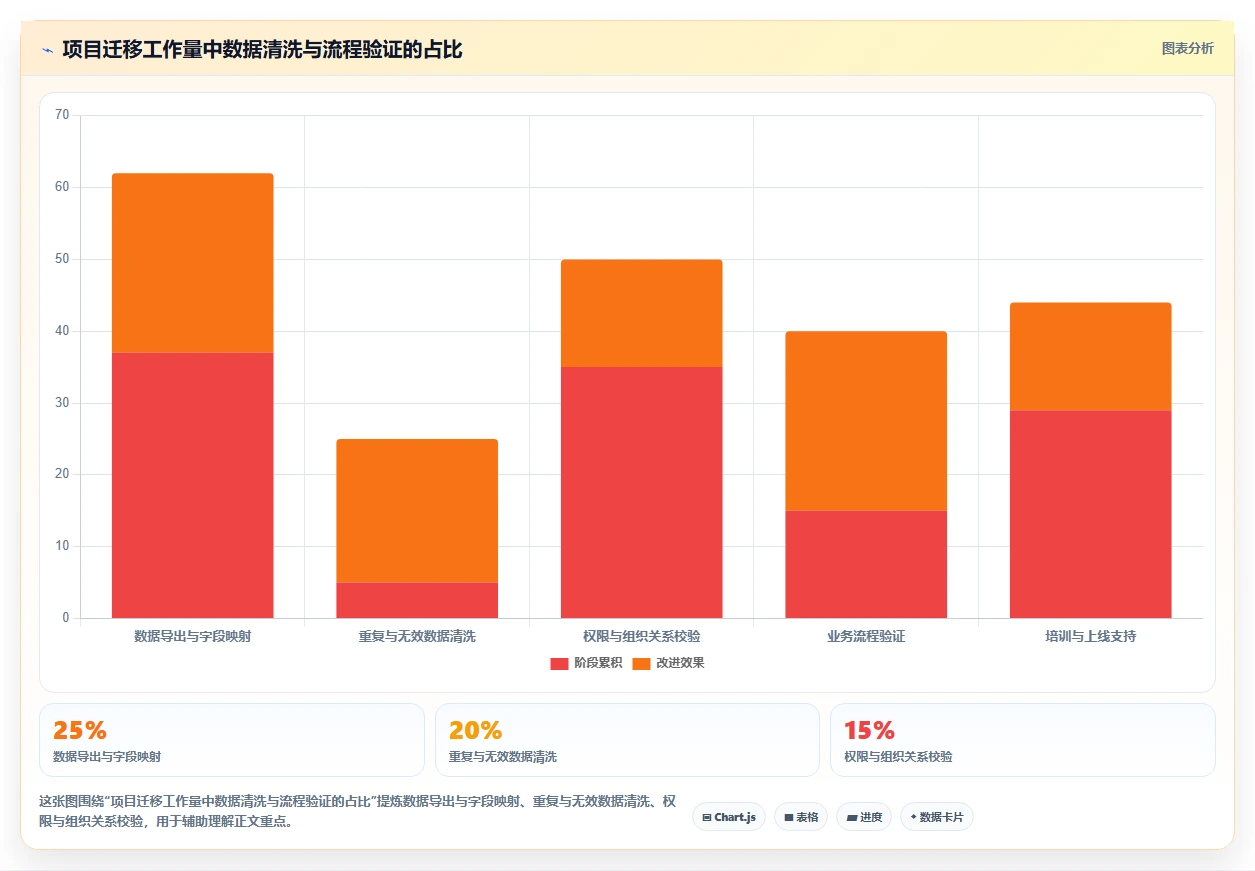Viewport: 1255px width, 871px height.
Task: Click the red bar for 数据导出与字段映射
Action: [192, 485]
